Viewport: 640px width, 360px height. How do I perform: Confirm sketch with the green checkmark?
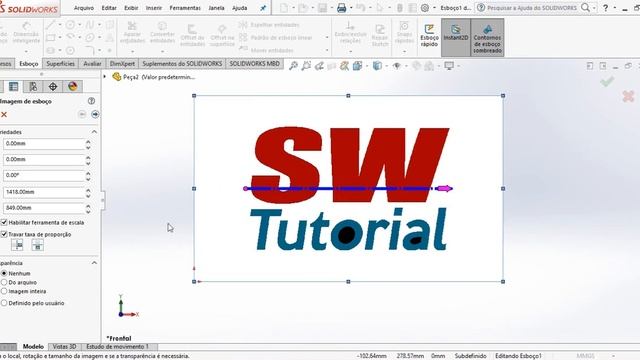coord(607,82)
